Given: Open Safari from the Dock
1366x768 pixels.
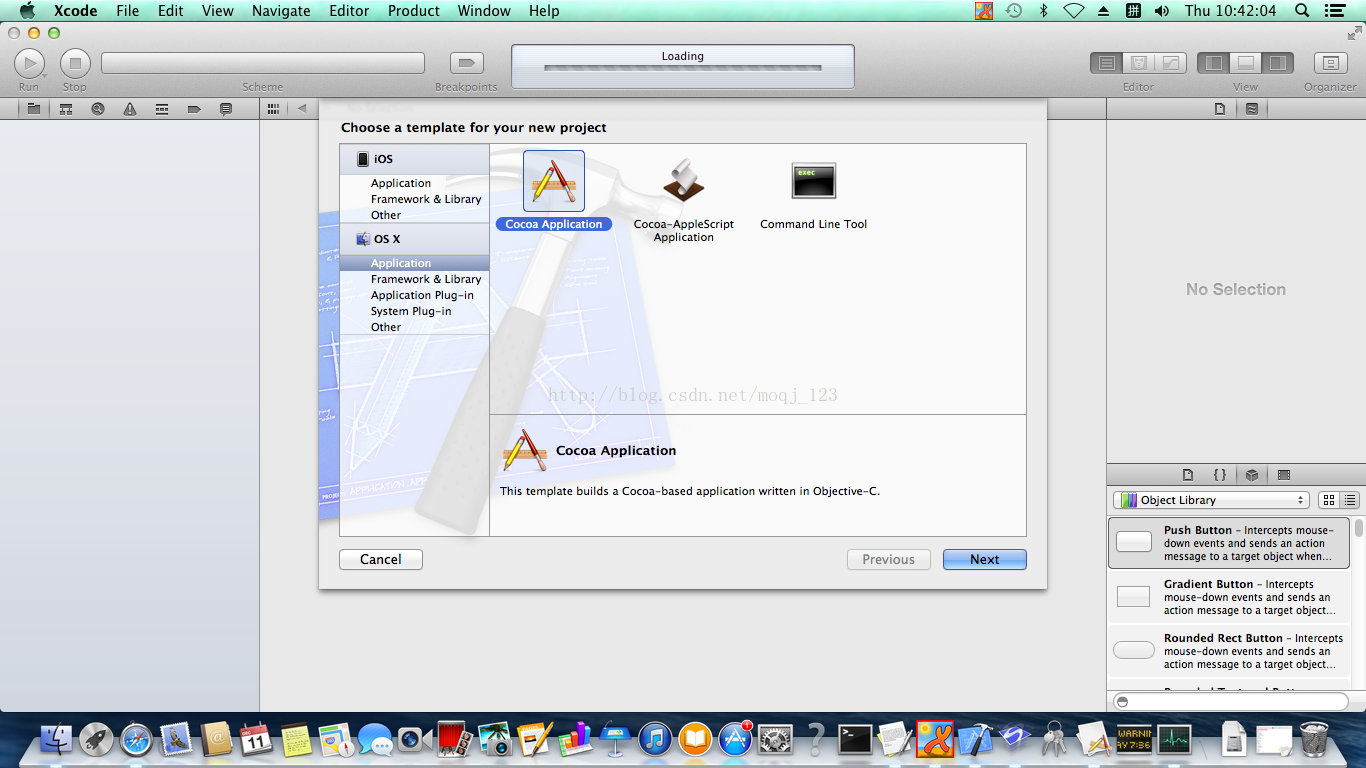Looking at the screenshot, I should [136, 740].
